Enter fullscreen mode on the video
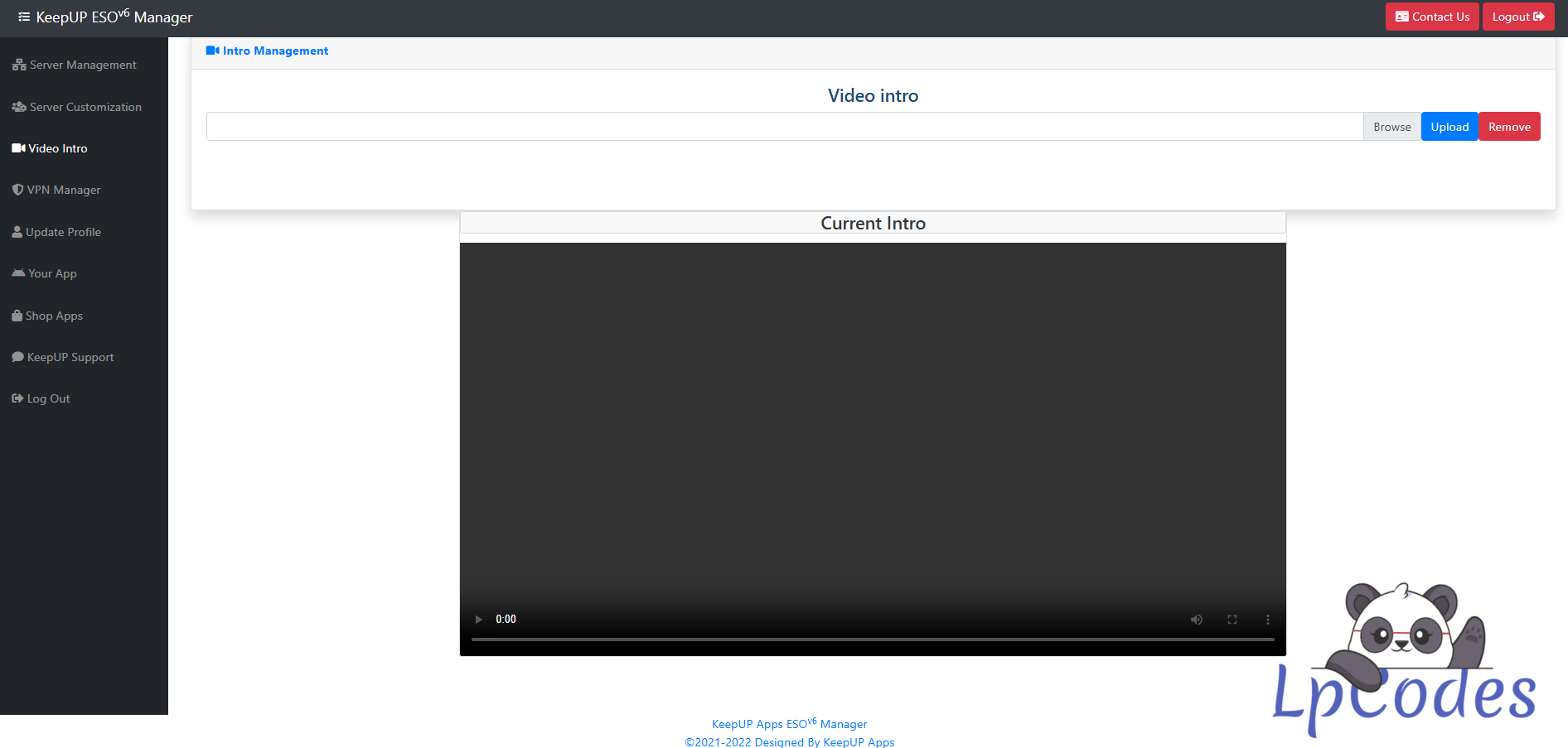This screenshot has width=1568, height=748. tap(1232, 620)
